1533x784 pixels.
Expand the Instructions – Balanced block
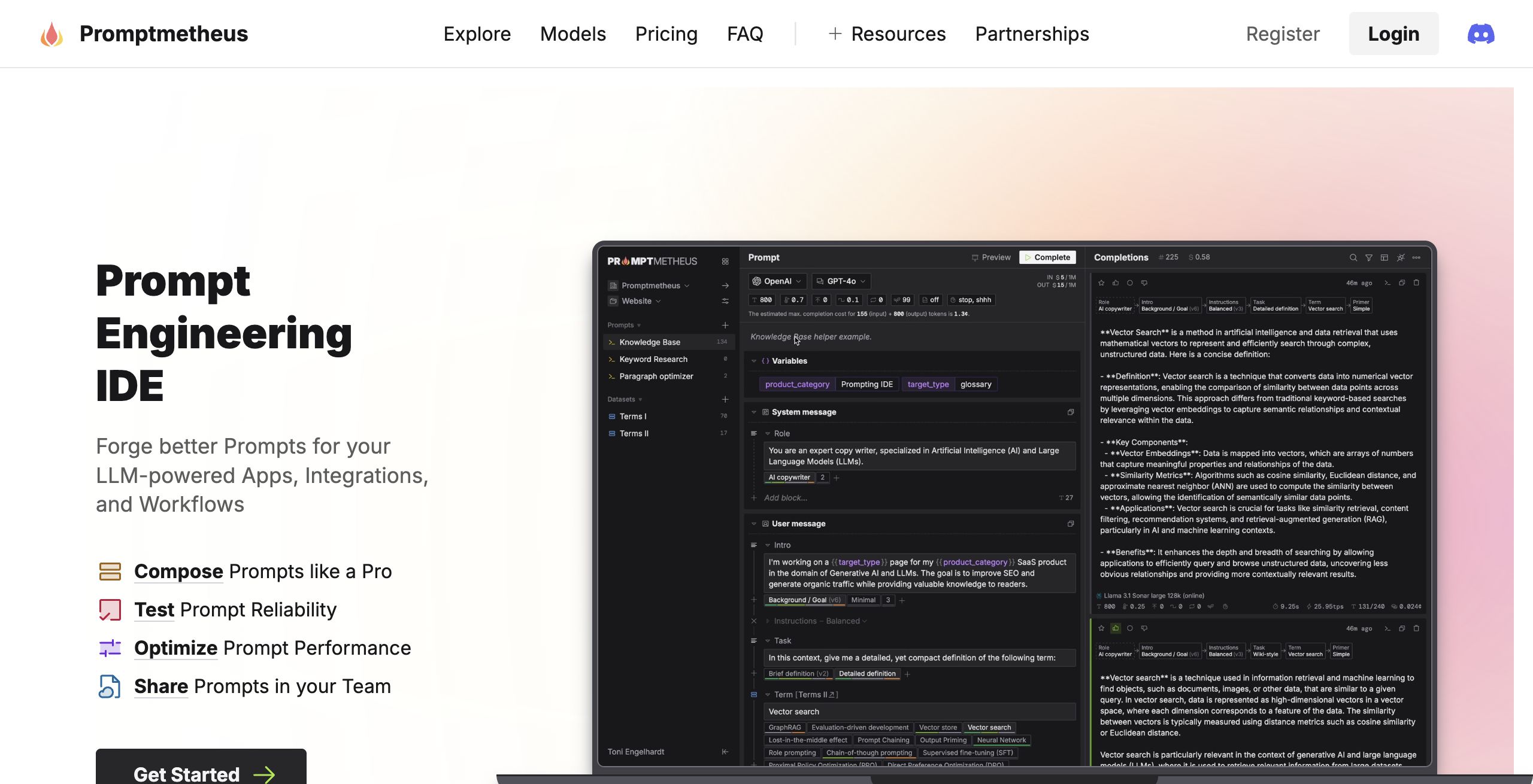click(x=768, y=621)
